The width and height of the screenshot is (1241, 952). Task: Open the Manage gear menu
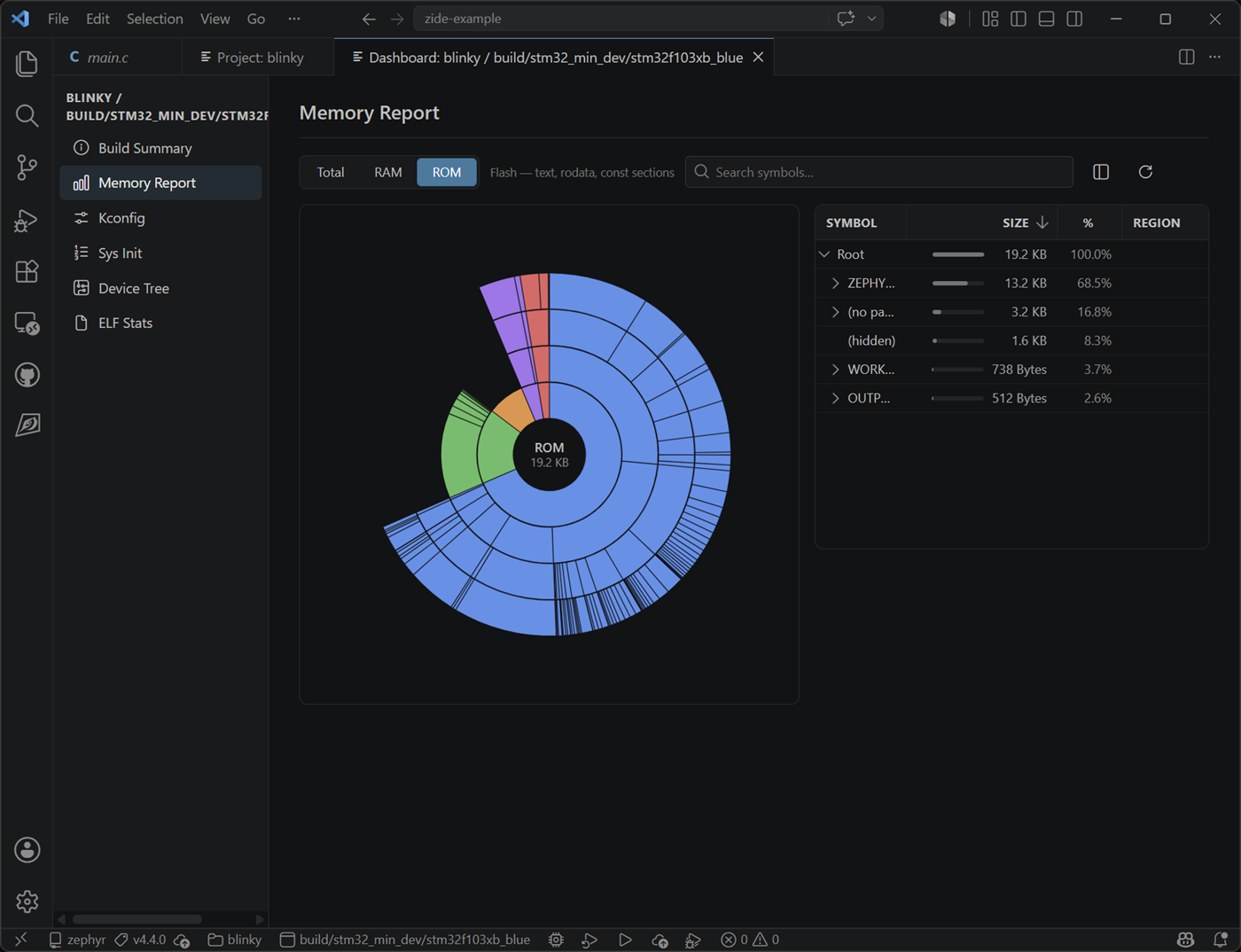point(27,901)
